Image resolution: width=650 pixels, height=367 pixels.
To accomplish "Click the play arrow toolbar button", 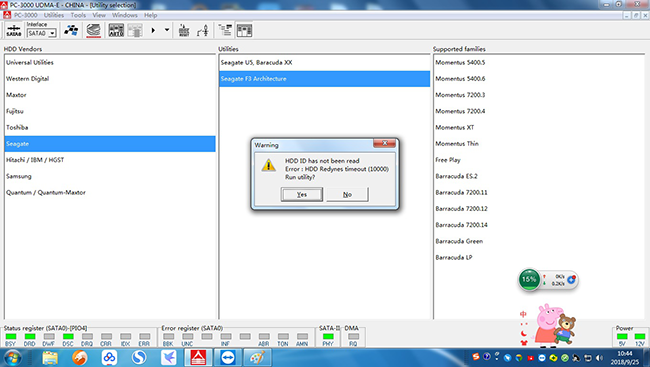I will click(153, 30).
